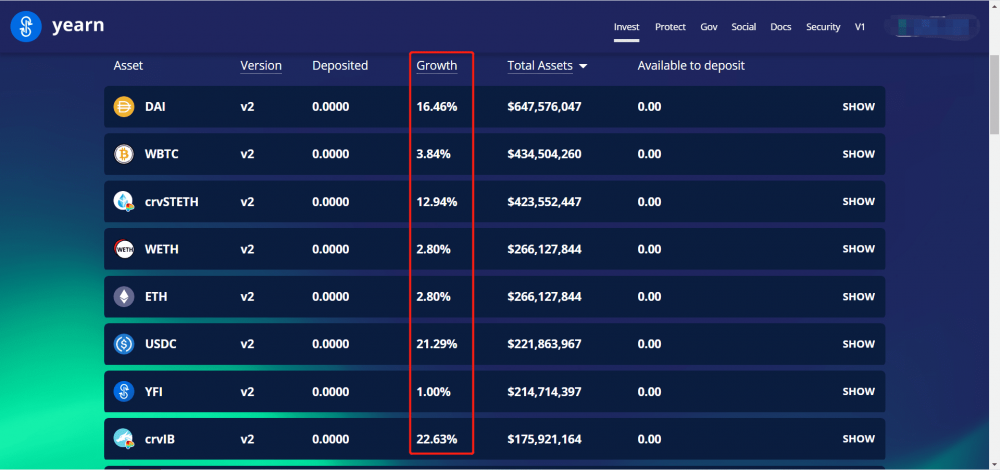Image resolution: width=1000 pixels, height=470 pixels.
Task: Expand the DAI vault with SHOW
Action: pos(858,107)
